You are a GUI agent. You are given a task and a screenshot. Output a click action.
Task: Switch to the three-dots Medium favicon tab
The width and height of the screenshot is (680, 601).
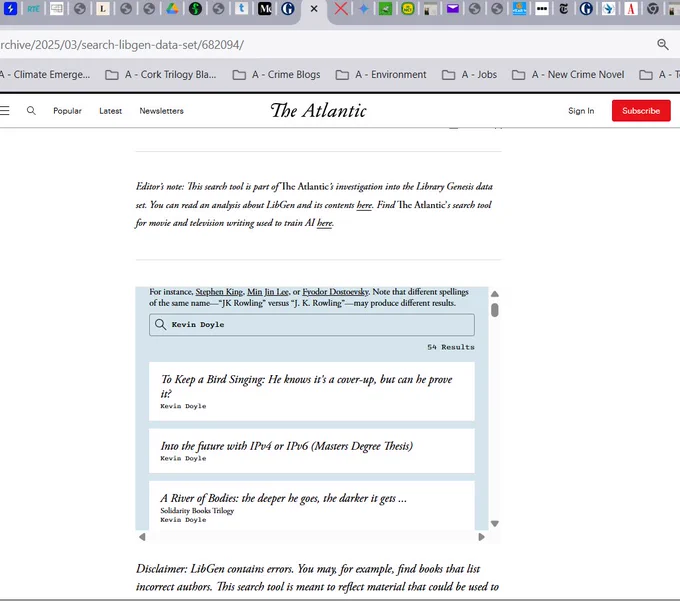tap(542, 9)
